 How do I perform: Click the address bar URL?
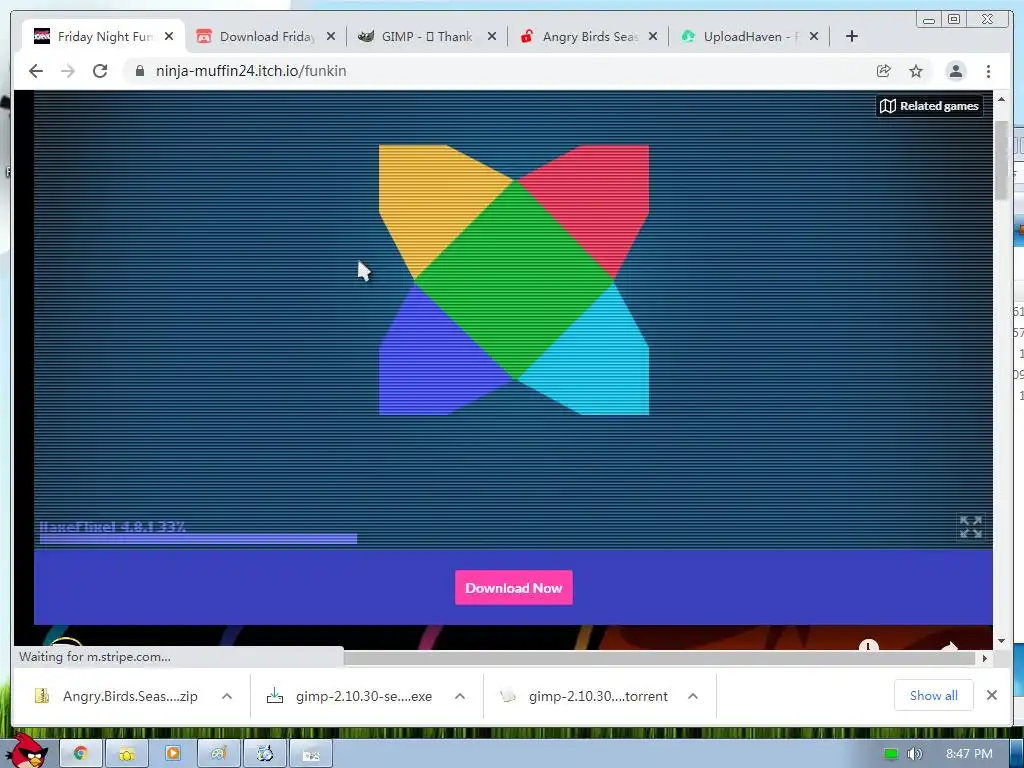click(251, 71)
